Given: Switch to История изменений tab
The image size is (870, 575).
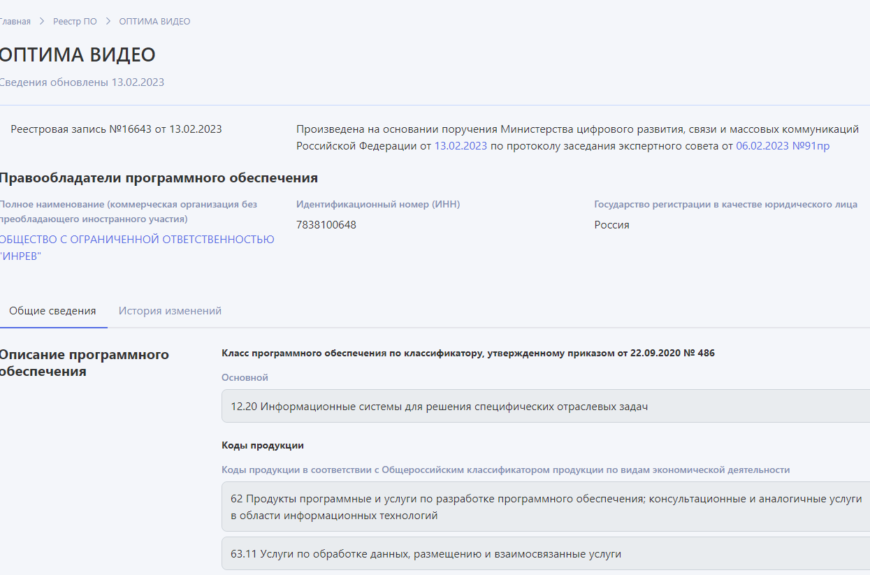Looking at the screenshot, I should coord(170,311).
